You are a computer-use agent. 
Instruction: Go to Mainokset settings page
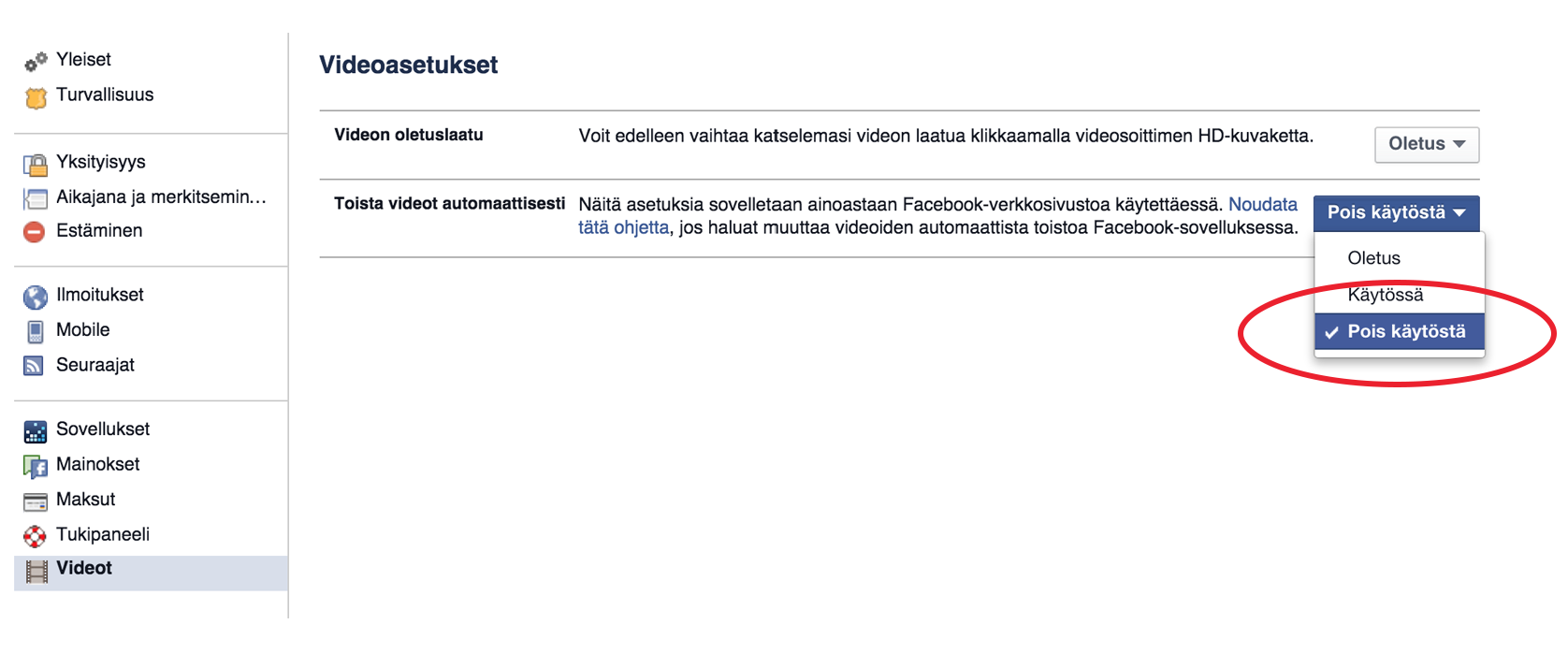pos(98,464)
